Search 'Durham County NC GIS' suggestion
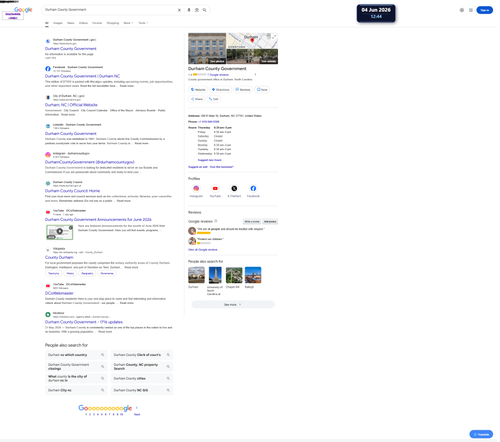 click(142, 390)
